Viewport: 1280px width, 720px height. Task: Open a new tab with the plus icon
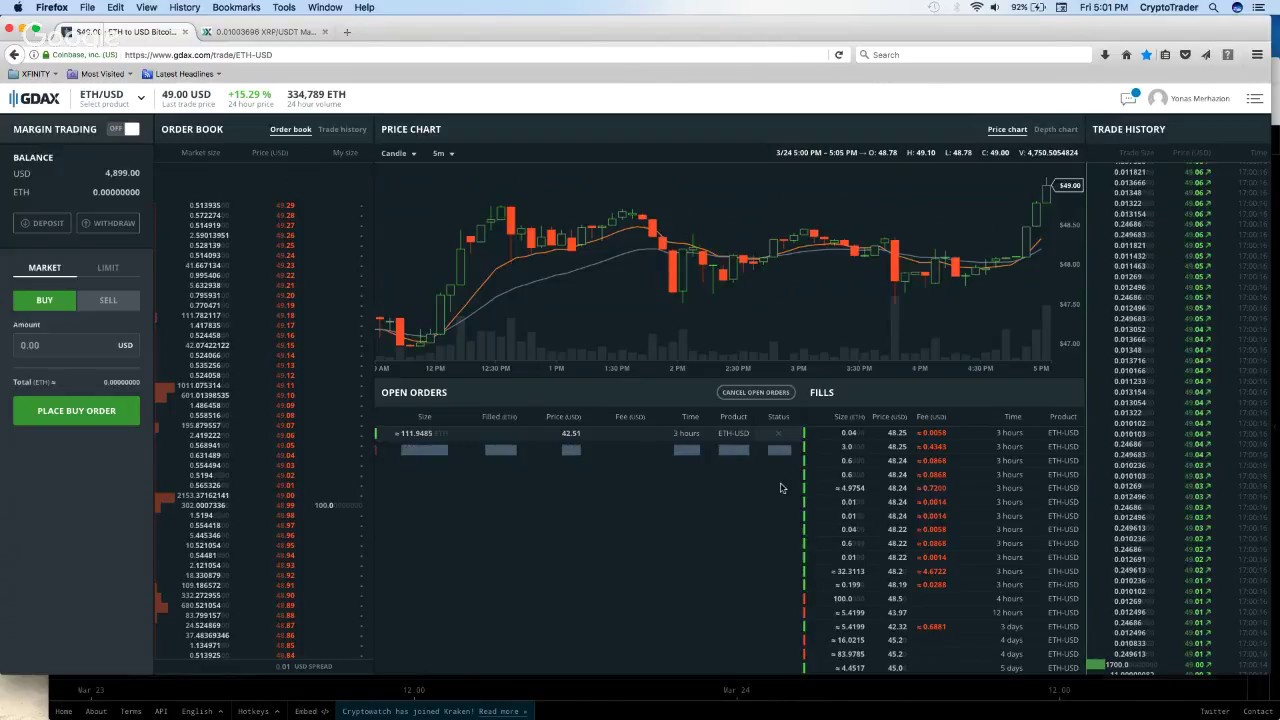coord(347,32)
